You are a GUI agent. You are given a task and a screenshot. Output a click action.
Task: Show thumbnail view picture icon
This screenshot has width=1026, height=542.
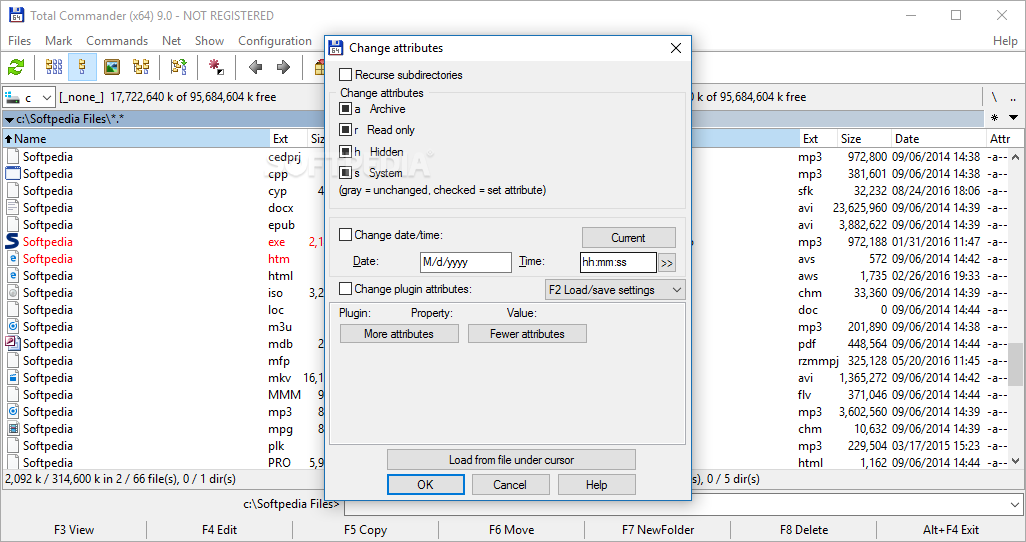click(x=112, y=67)
